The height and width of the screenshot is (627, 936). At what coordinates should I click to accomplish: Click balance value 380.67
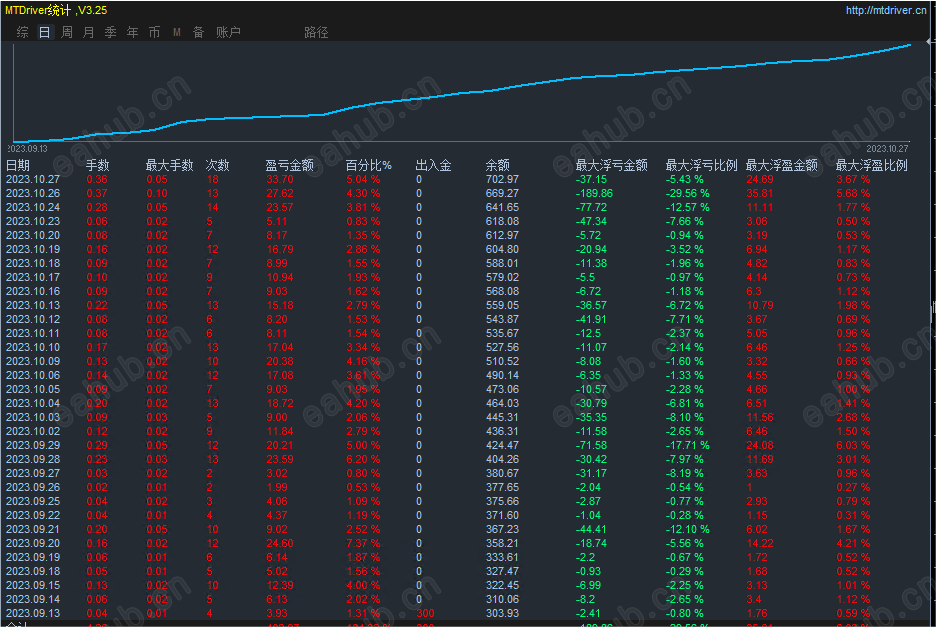click(502, 474)
